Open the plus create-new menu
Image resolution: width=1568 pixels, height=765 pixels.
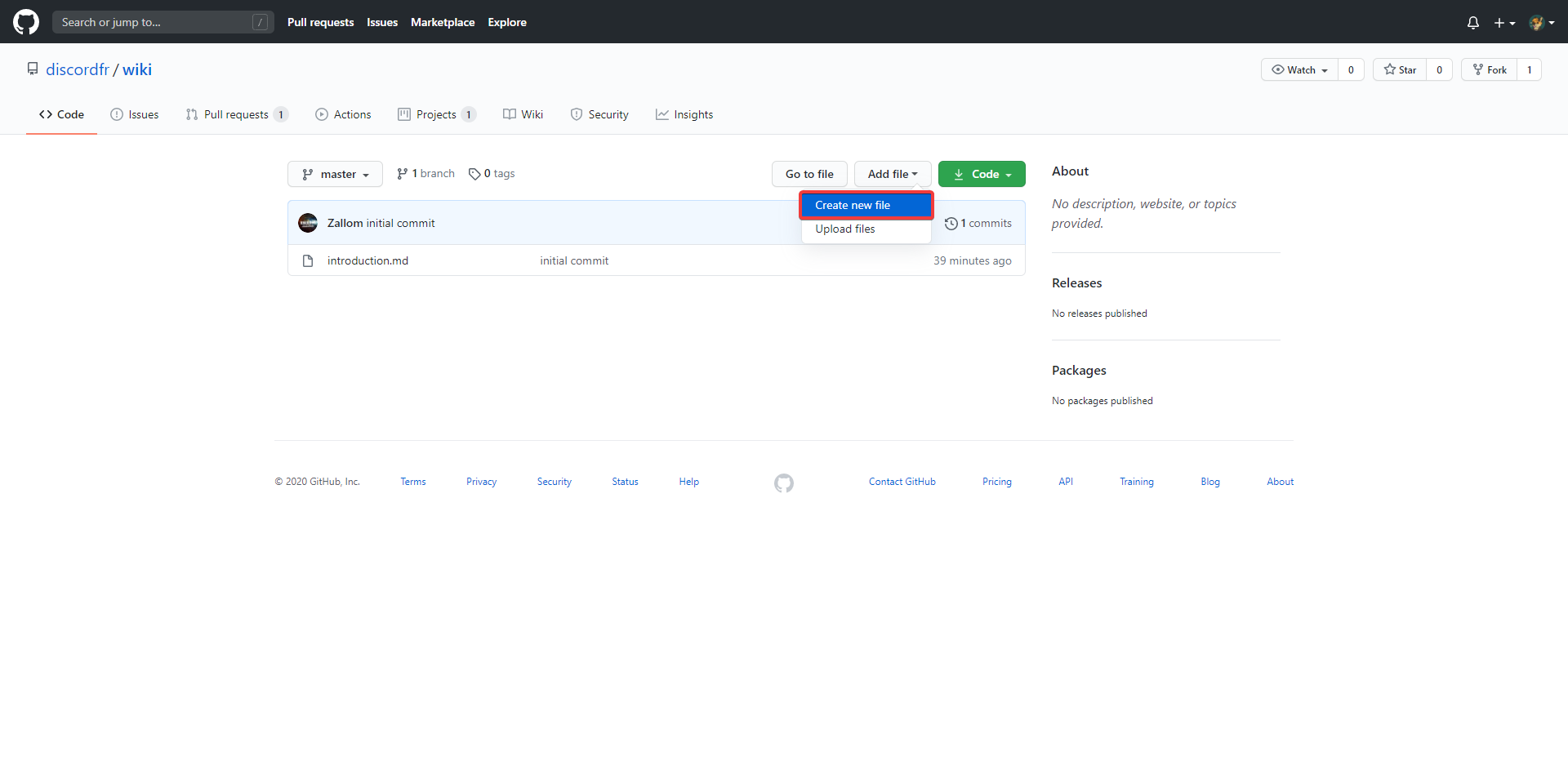pyautogui.click(x=1504, y=23)
